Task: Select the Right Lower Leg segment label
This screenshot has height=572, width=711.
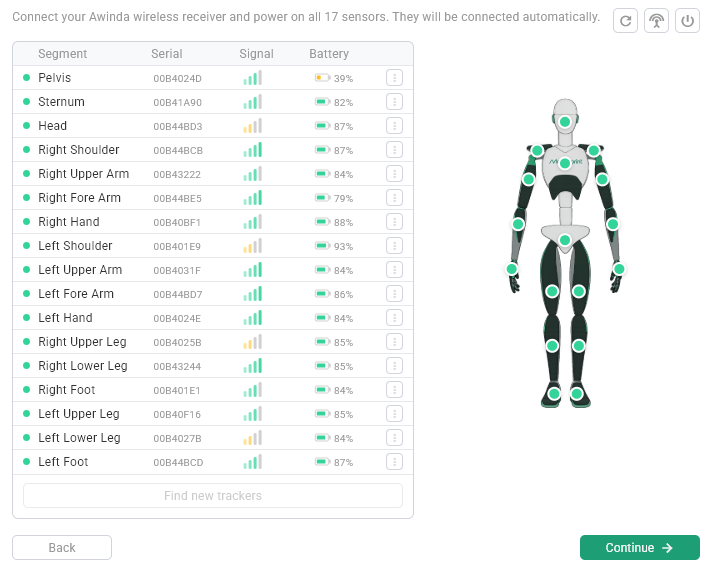Action: coord(83,366)
